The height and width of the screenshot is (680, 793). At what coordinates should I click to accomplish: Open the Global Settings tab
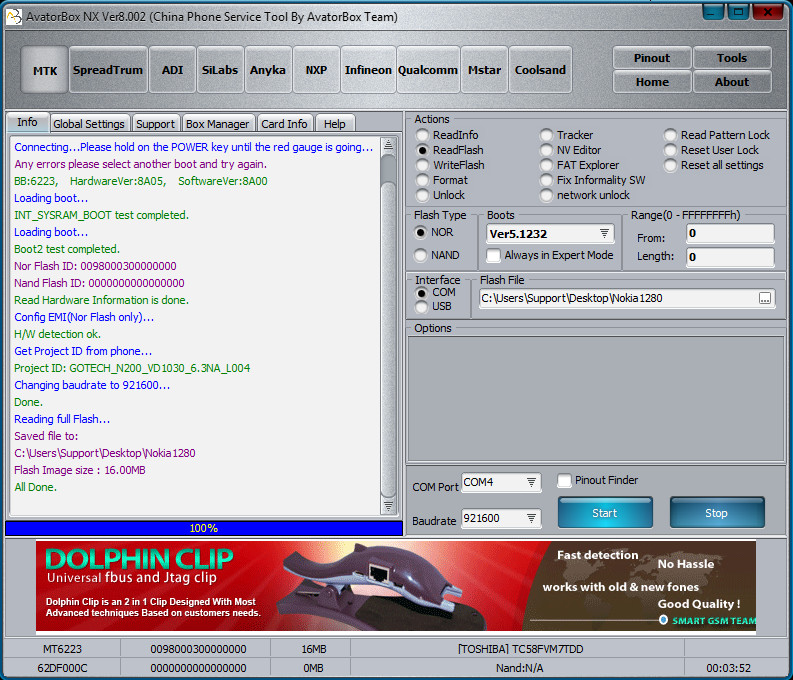coord(89,124)
